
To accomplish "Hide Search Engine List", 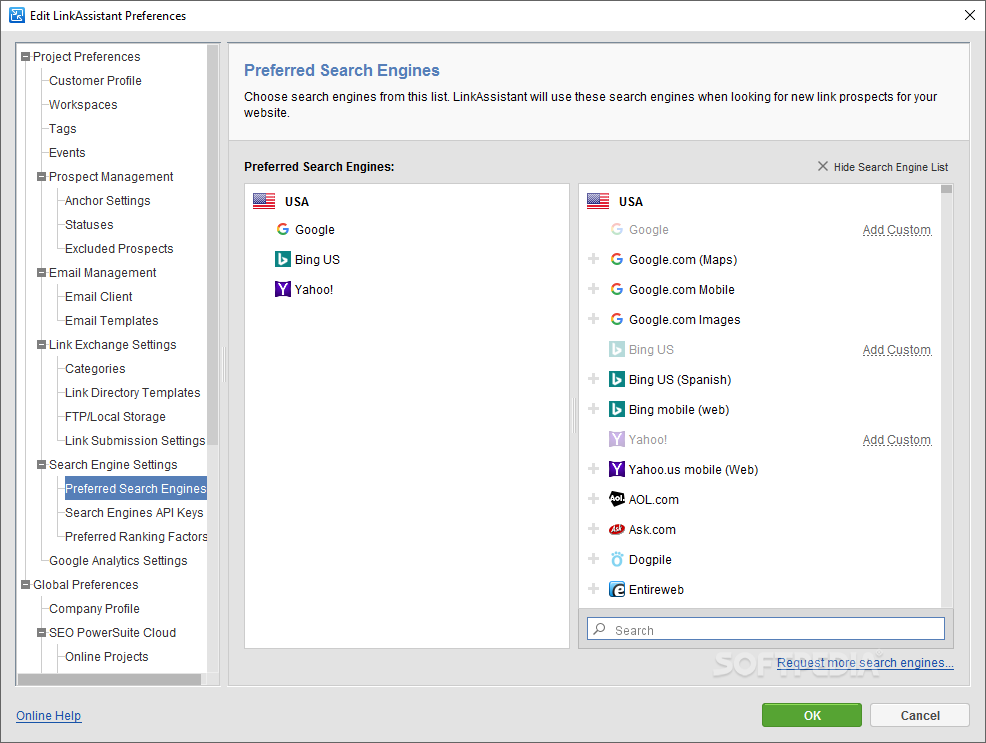I will click(883, 167).
